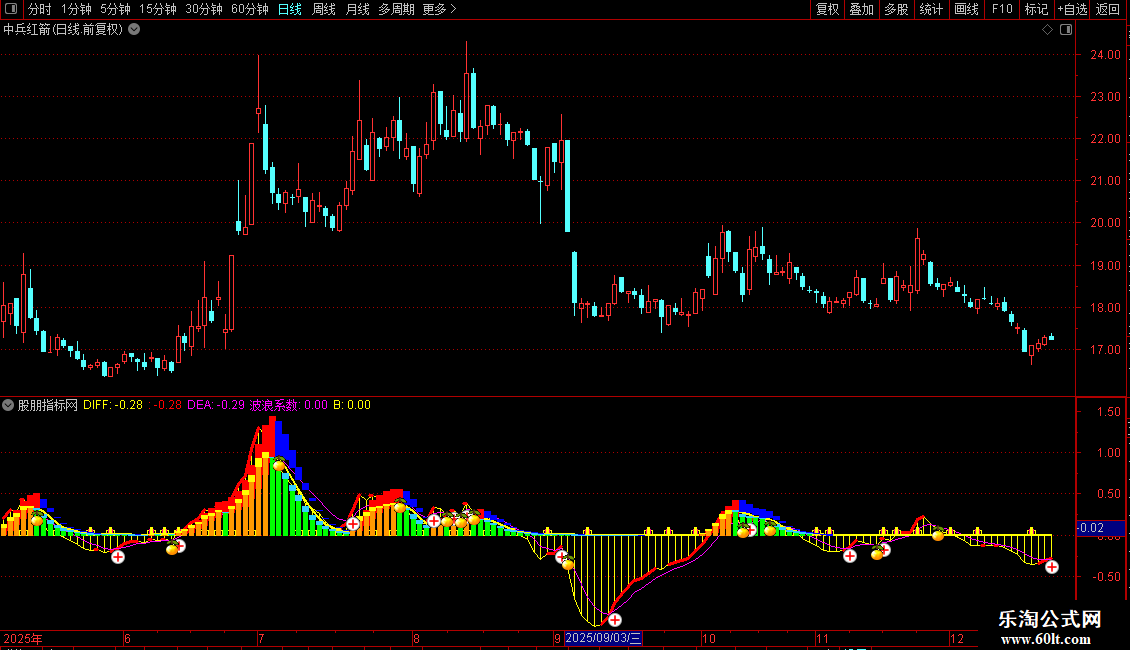Select the 5分钟 period
1130x650 pixels.
[x=115, y=9]
